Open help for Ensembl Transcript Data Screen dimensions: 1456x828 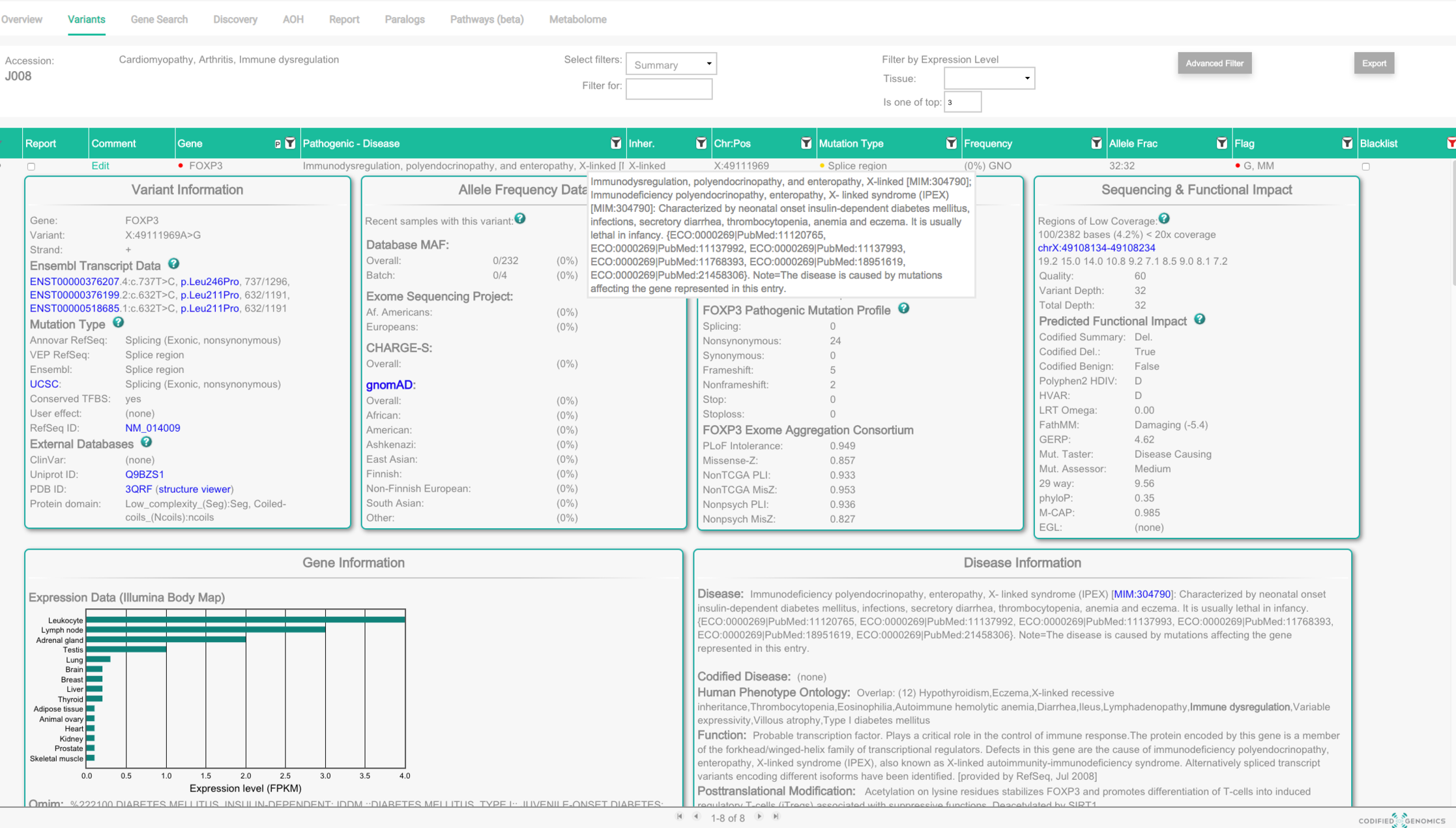pos(173,264)
